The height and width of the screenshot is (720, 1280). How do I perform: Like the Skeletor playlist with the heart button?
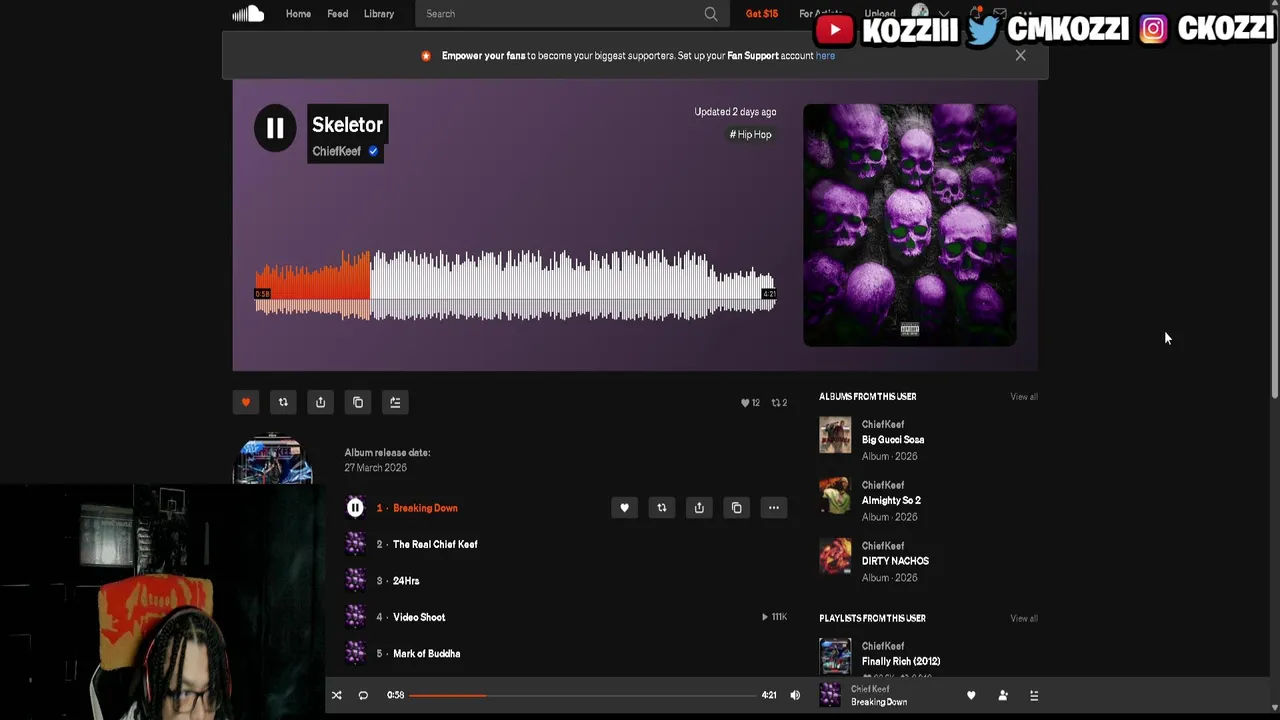pos(246,402)
